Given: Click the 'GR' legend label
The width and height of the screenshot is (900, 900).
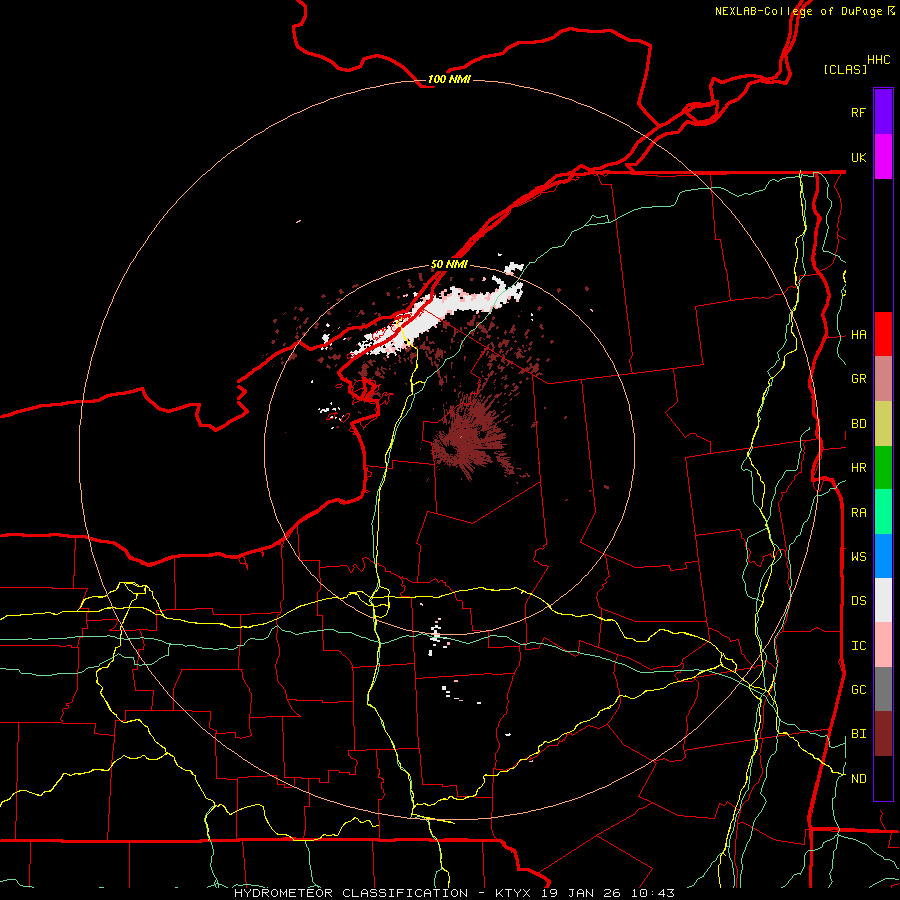Looking at the screenshot, I should click(858, 379).
